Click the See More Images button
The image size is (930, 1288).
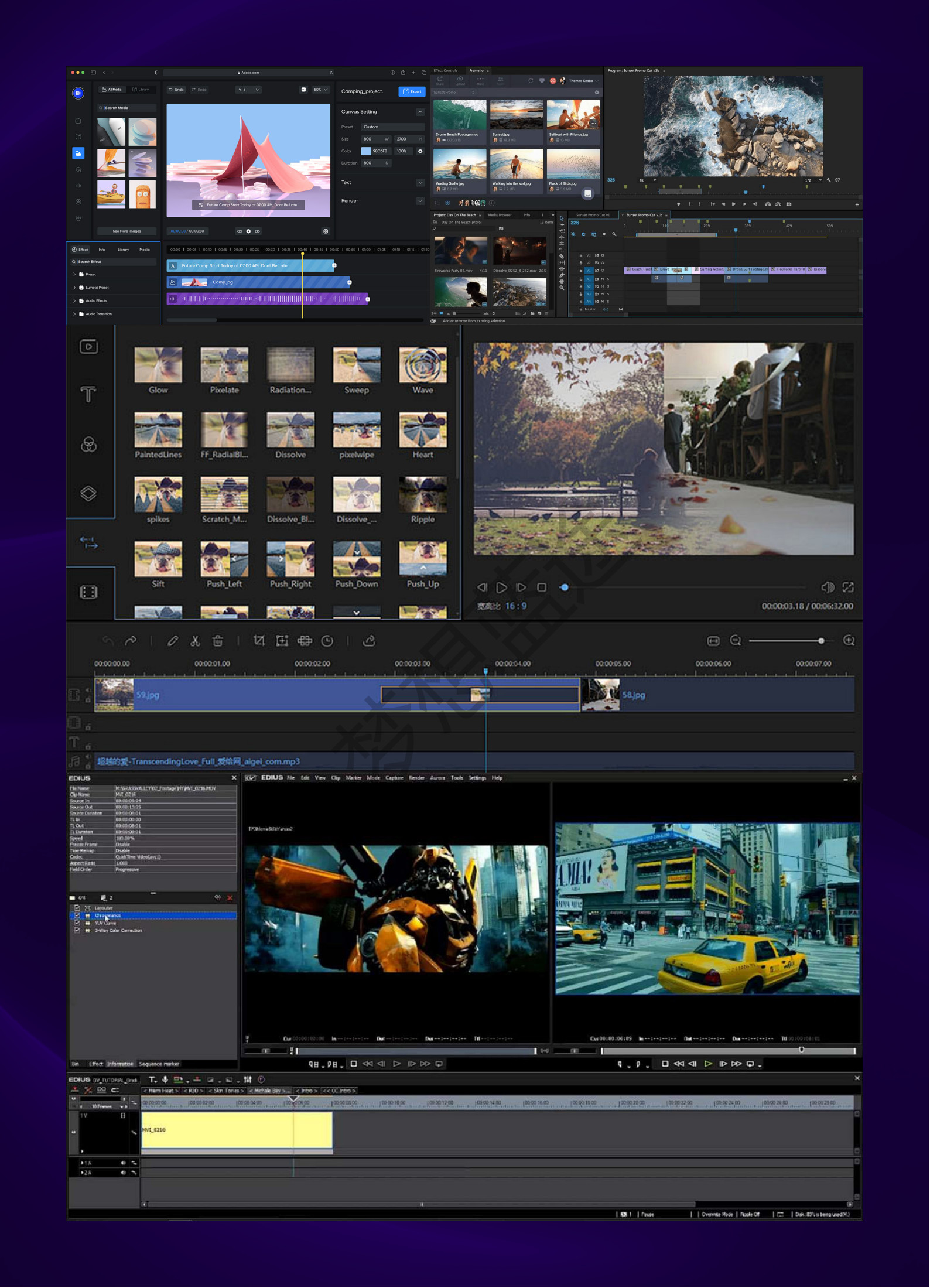pos(126,231)
